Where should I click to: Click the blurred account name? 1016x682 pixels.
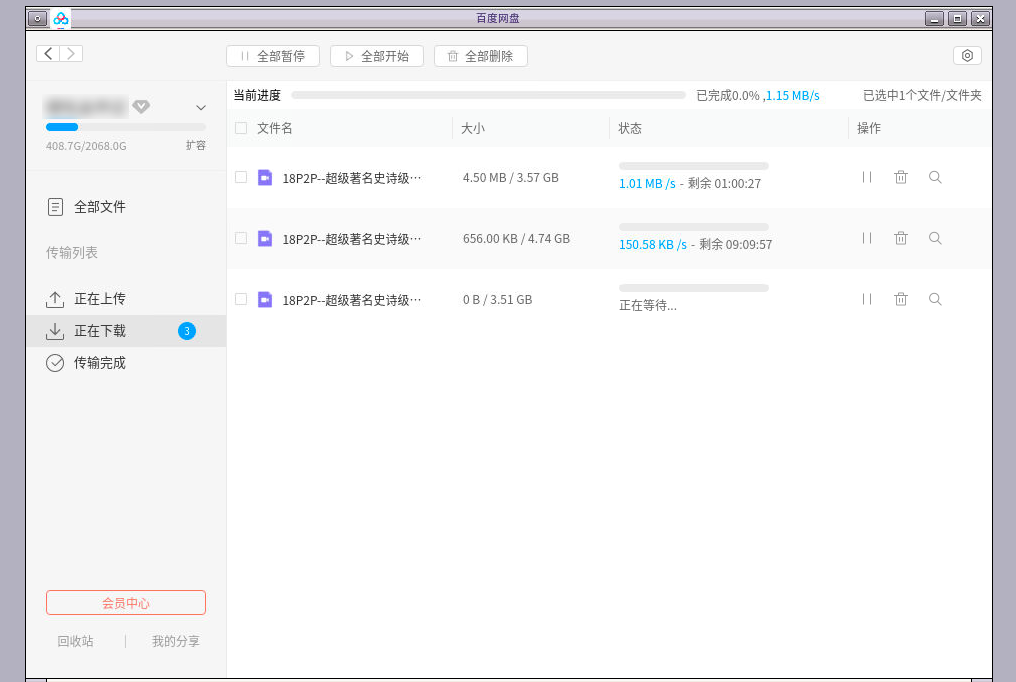[86, 106]
